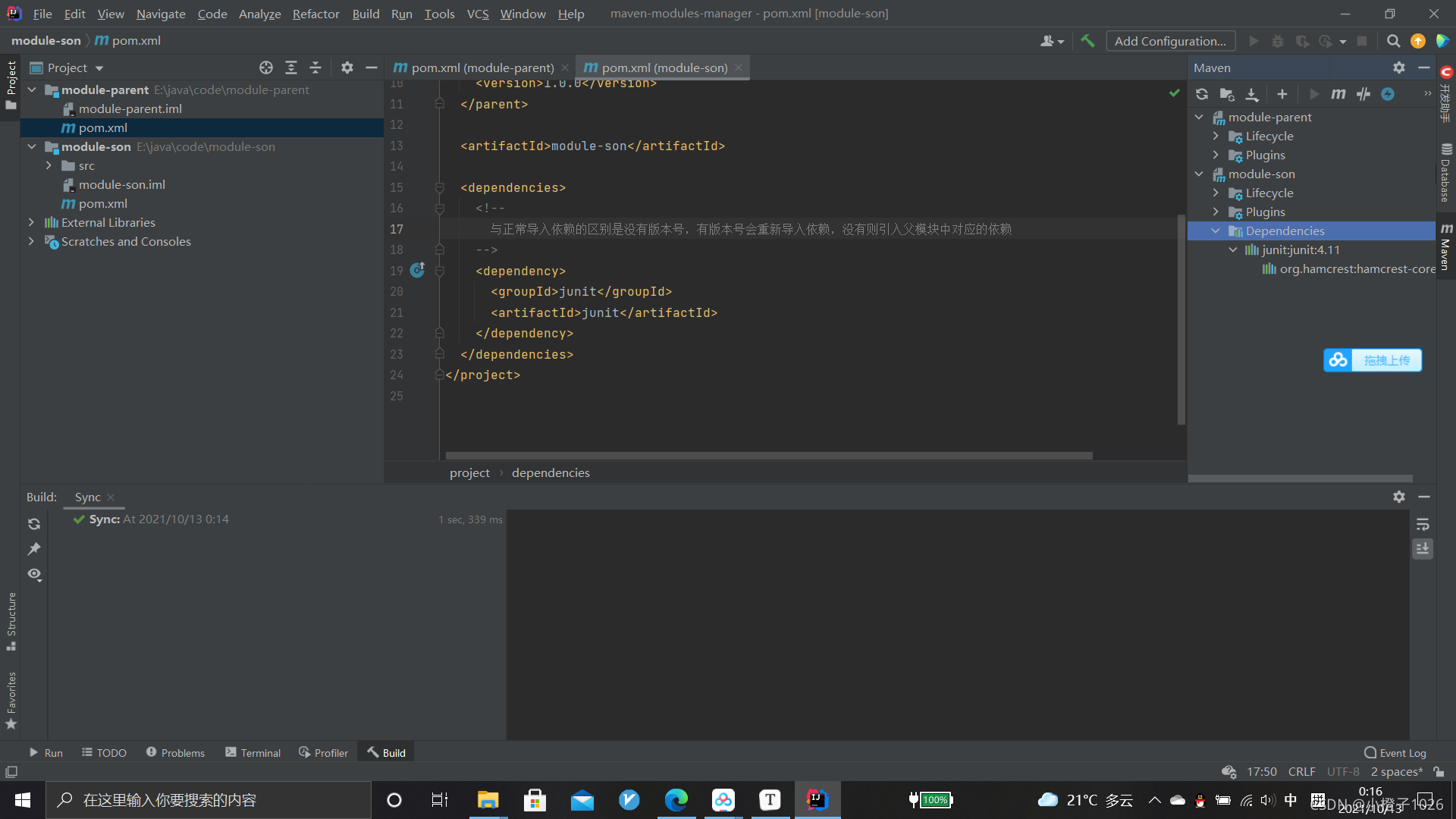Click the Build project hammer icon
Image resolution: width=1456 pixels, height=819 pixels.
[x=1087, y=41]
